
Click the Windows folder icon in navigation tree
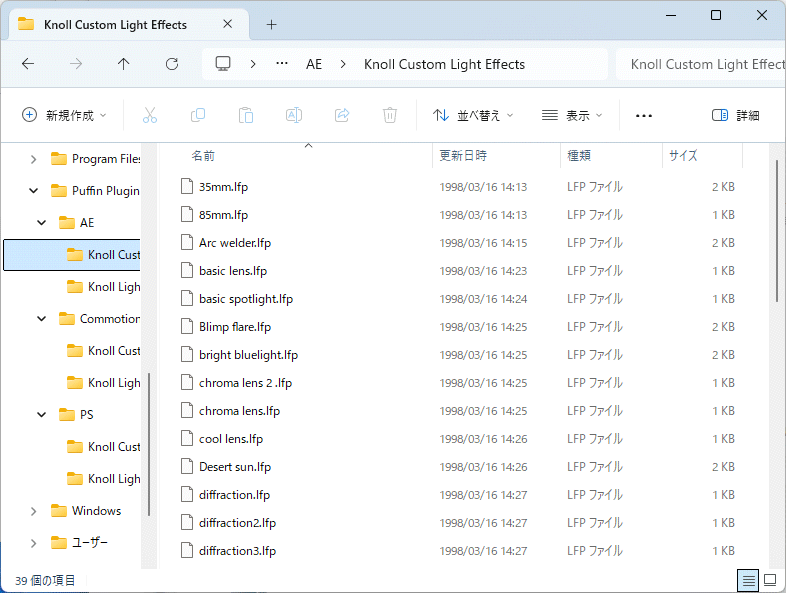59,511
